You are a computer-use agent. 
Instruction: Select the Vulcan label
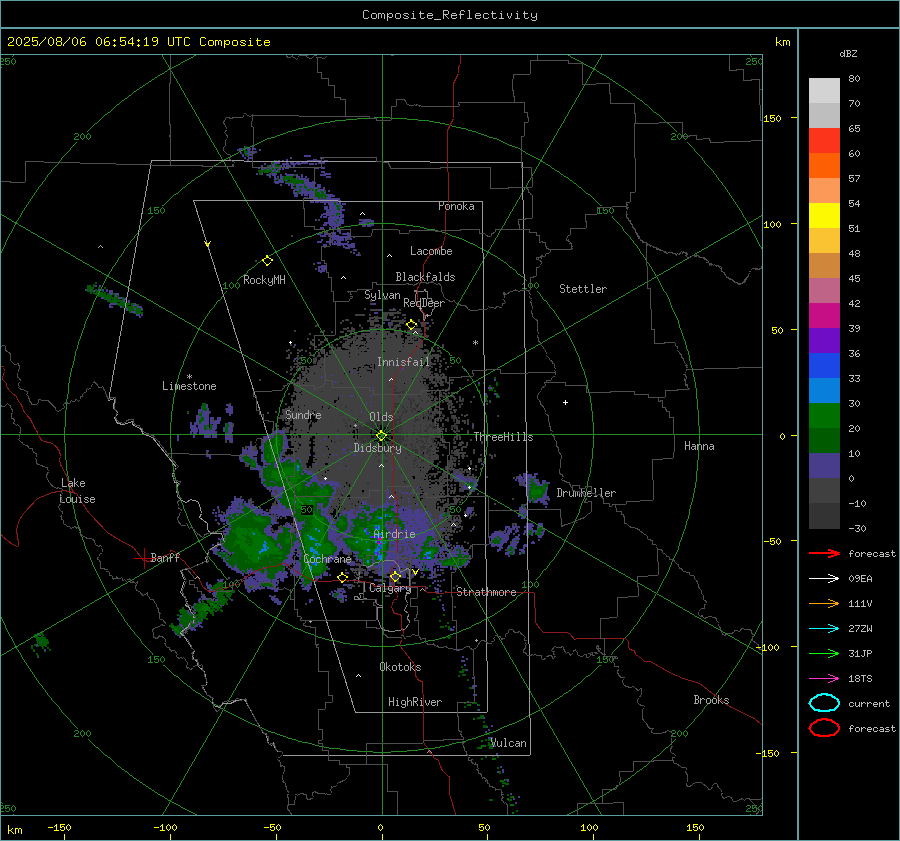508,743
